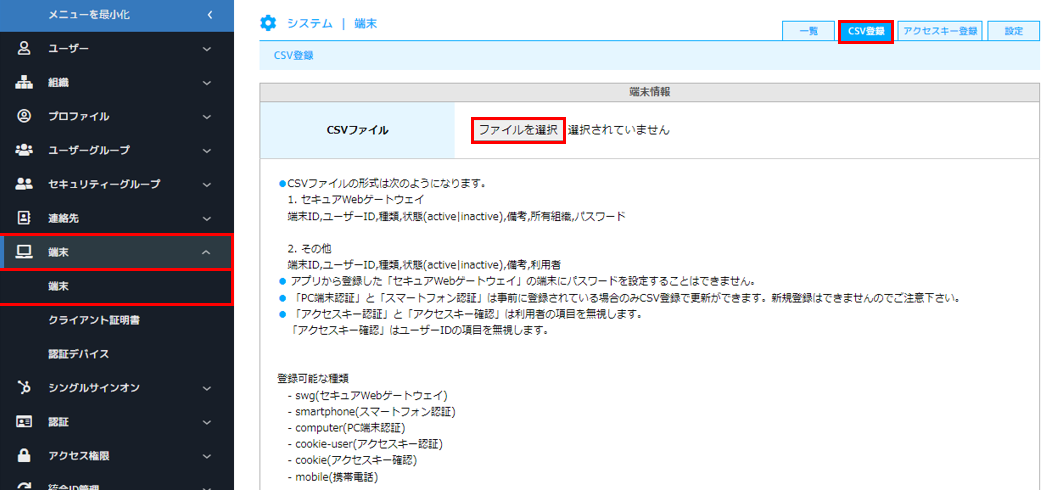Expand the ユーザー menu chevron
Screen dimensions: 1045x490
(207, 49)
